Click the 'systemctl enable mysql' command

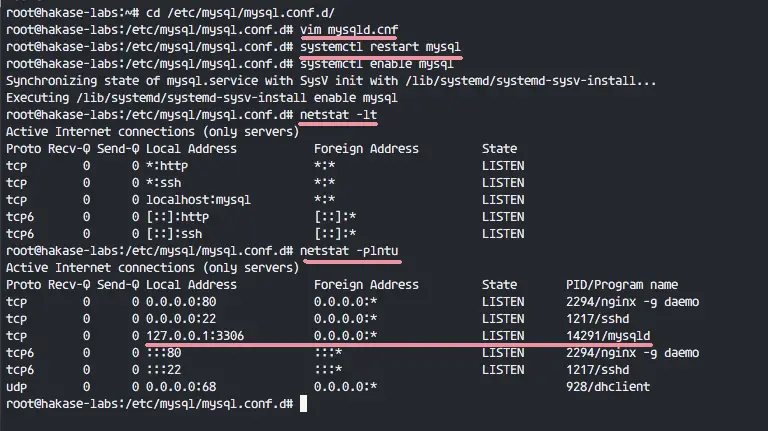point(377,64)
